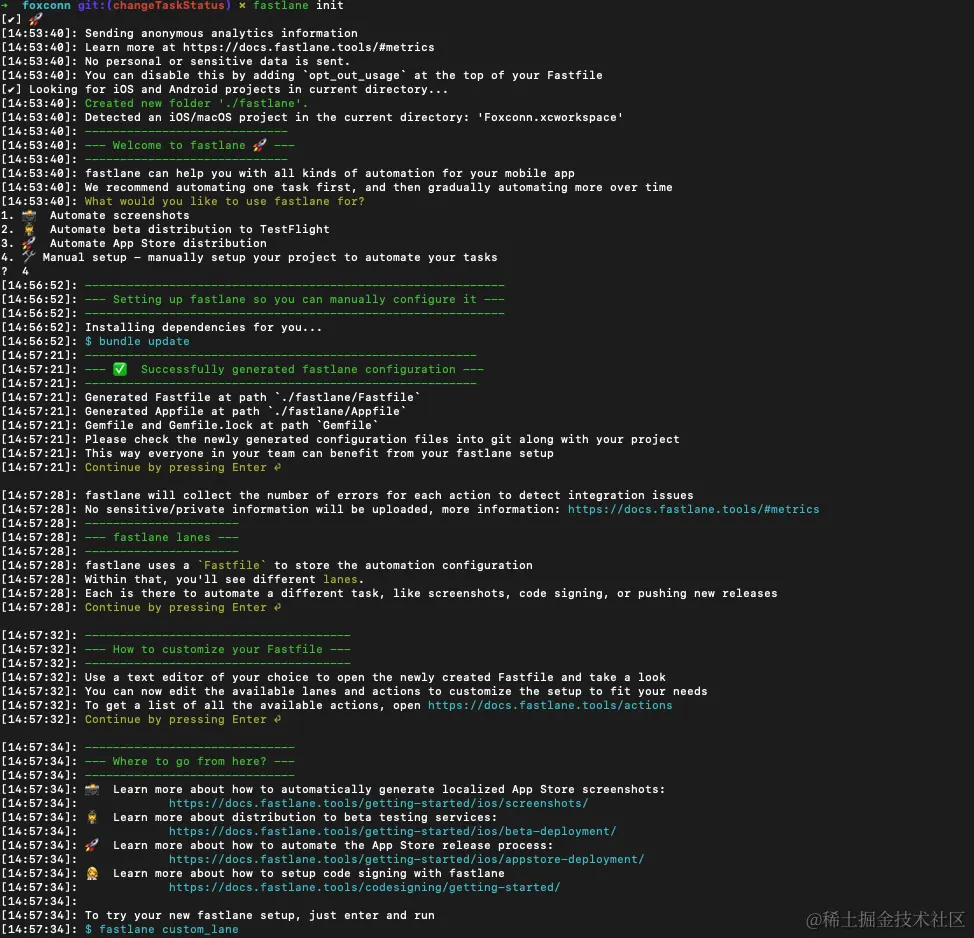The width and height of the screenshot is (974, 938).
Task: Click the 'fastlane init' command text
Action: coord(298,6)
